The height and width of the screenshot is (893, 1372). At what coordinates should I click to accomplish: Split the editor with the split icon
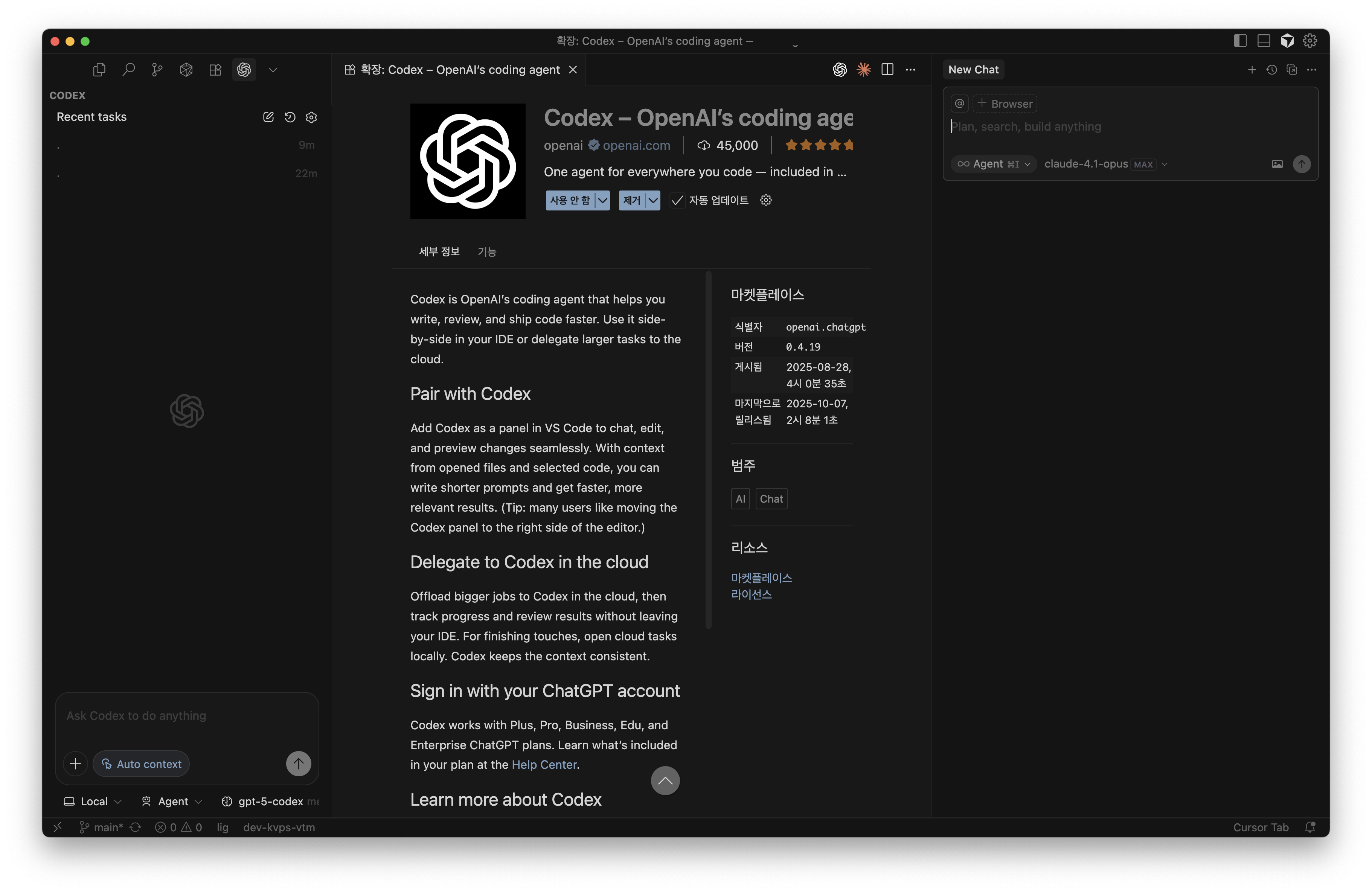point(887,70)
